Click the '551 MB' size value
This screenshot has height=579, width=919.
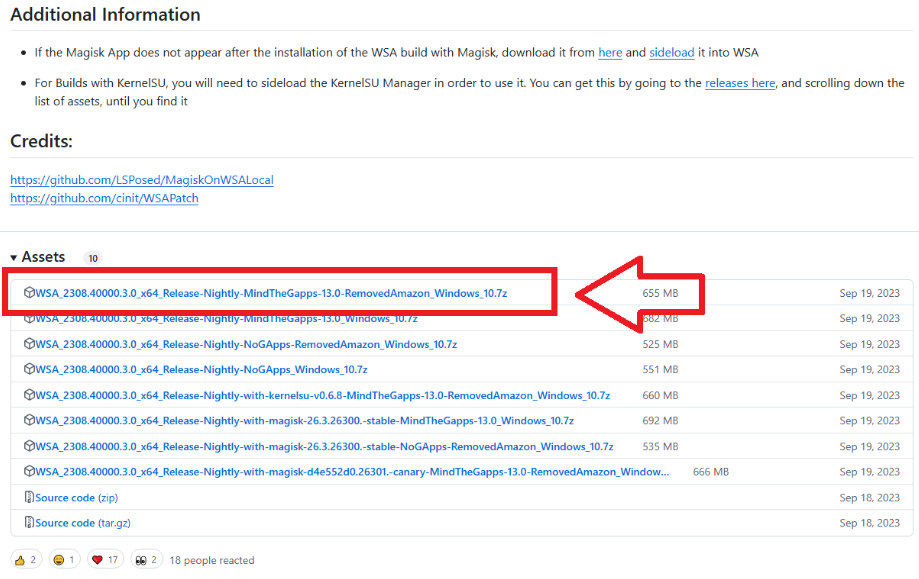(660, 370)
